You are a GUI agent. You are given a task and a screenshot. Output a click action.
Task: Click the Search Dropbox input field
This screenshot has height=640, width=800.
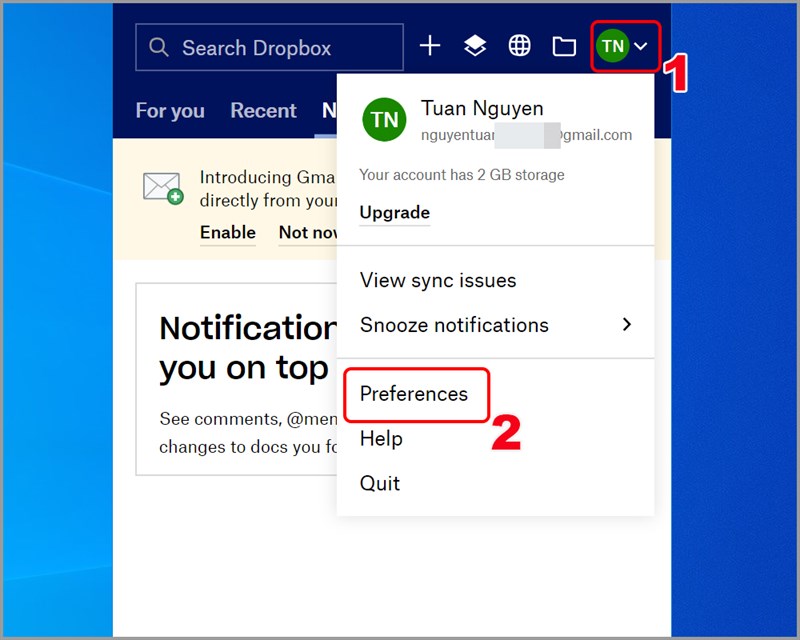pos(269,47)
